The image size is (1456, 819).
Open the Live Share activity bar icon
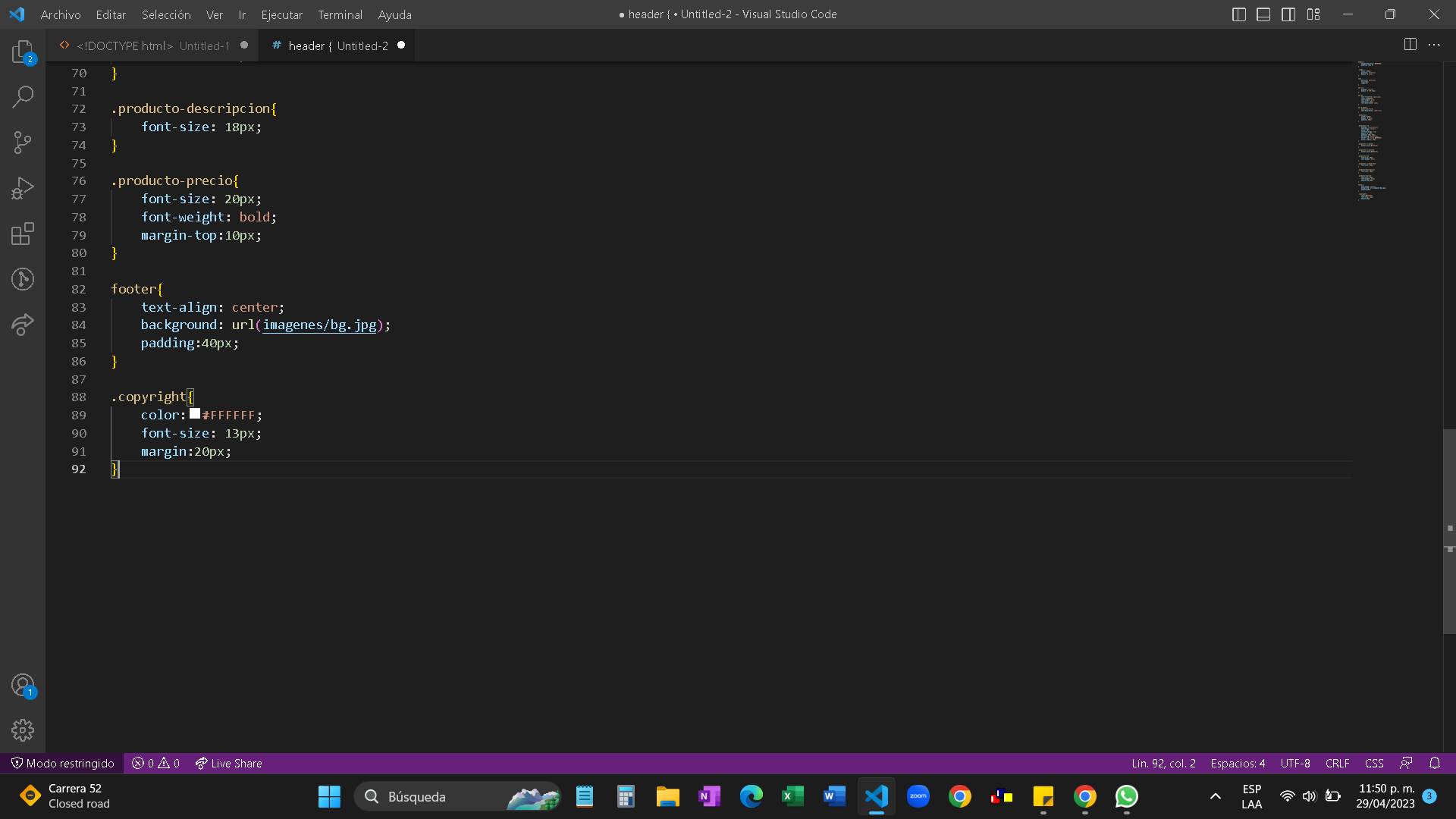(x=23, y=325)
